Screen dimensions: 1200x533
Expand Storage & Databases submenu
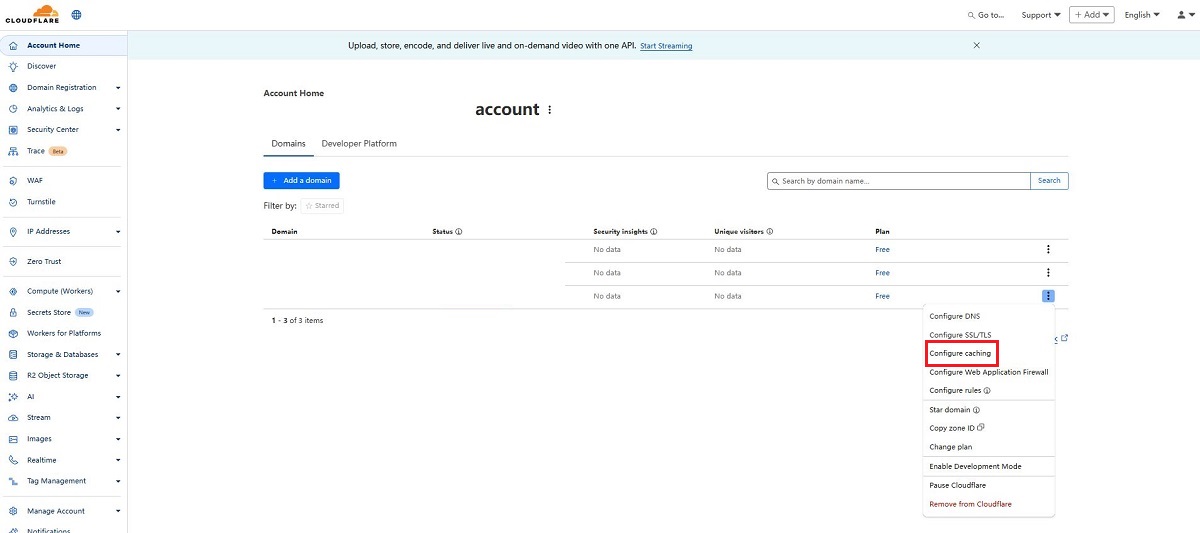click(118, 355)
